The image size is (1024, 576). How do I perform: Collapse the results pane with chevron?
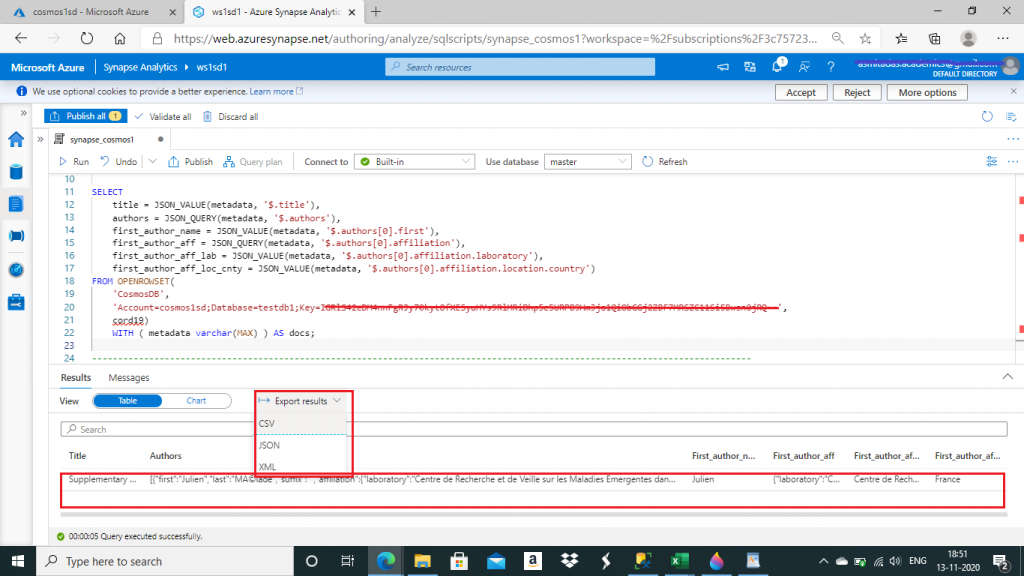pos(1006,377)
